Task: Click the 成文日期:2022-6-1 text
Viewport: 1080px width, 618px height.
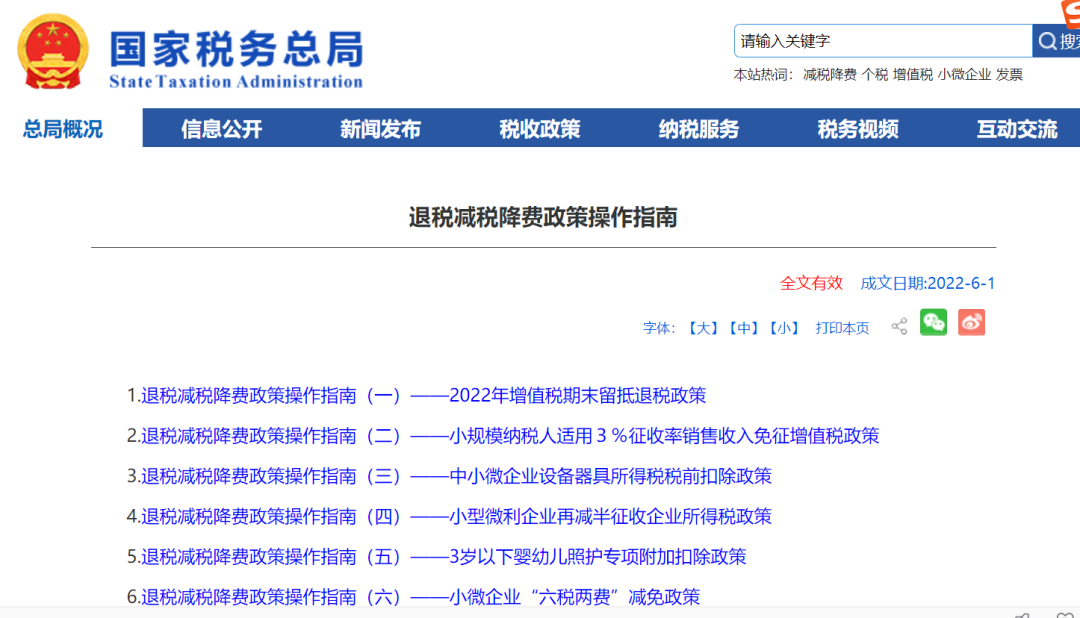Action: click(927, 283)
